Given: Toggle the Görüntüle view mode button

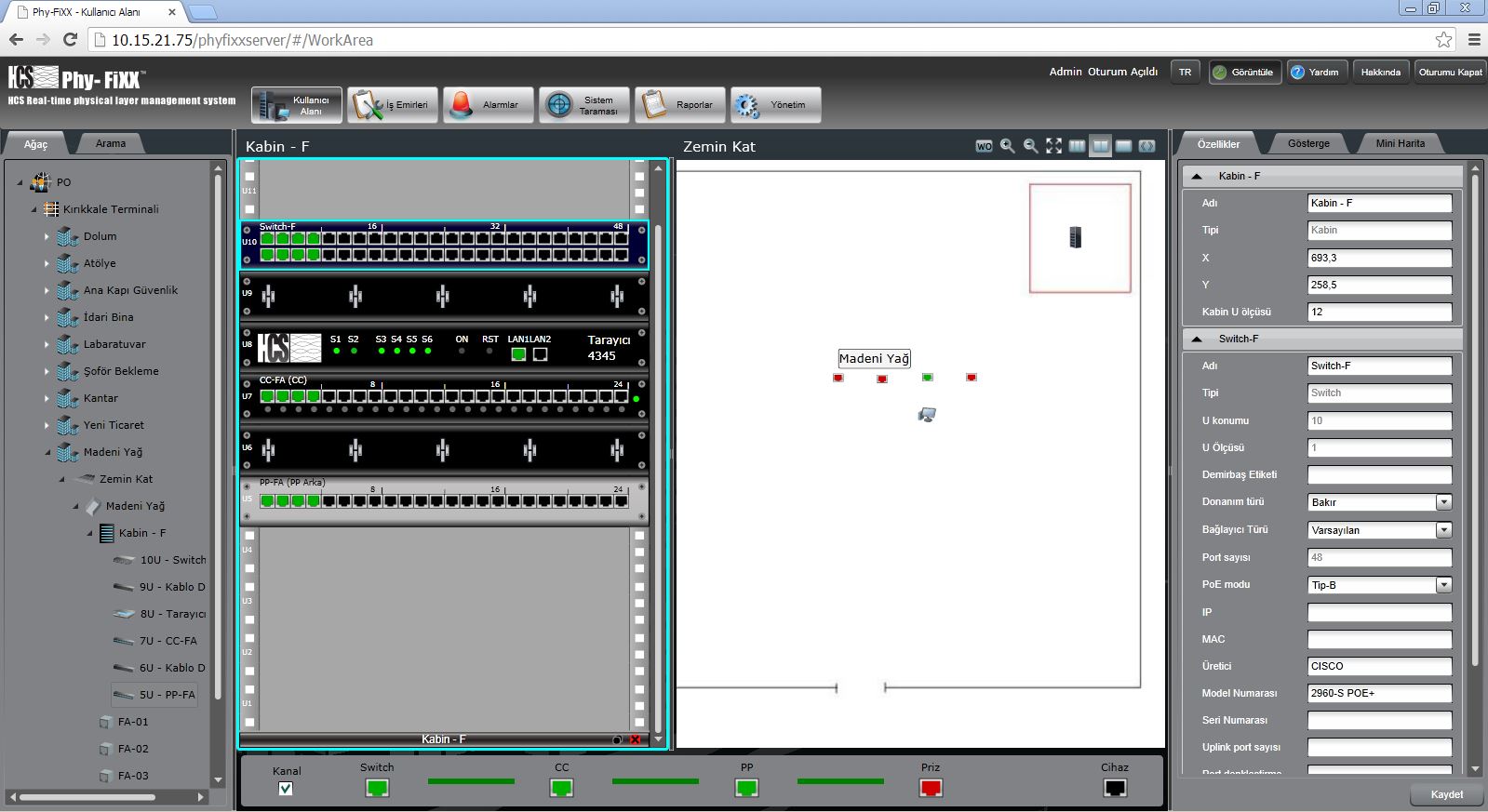Looking at the screenshot, I should [x=1244, y=72].
